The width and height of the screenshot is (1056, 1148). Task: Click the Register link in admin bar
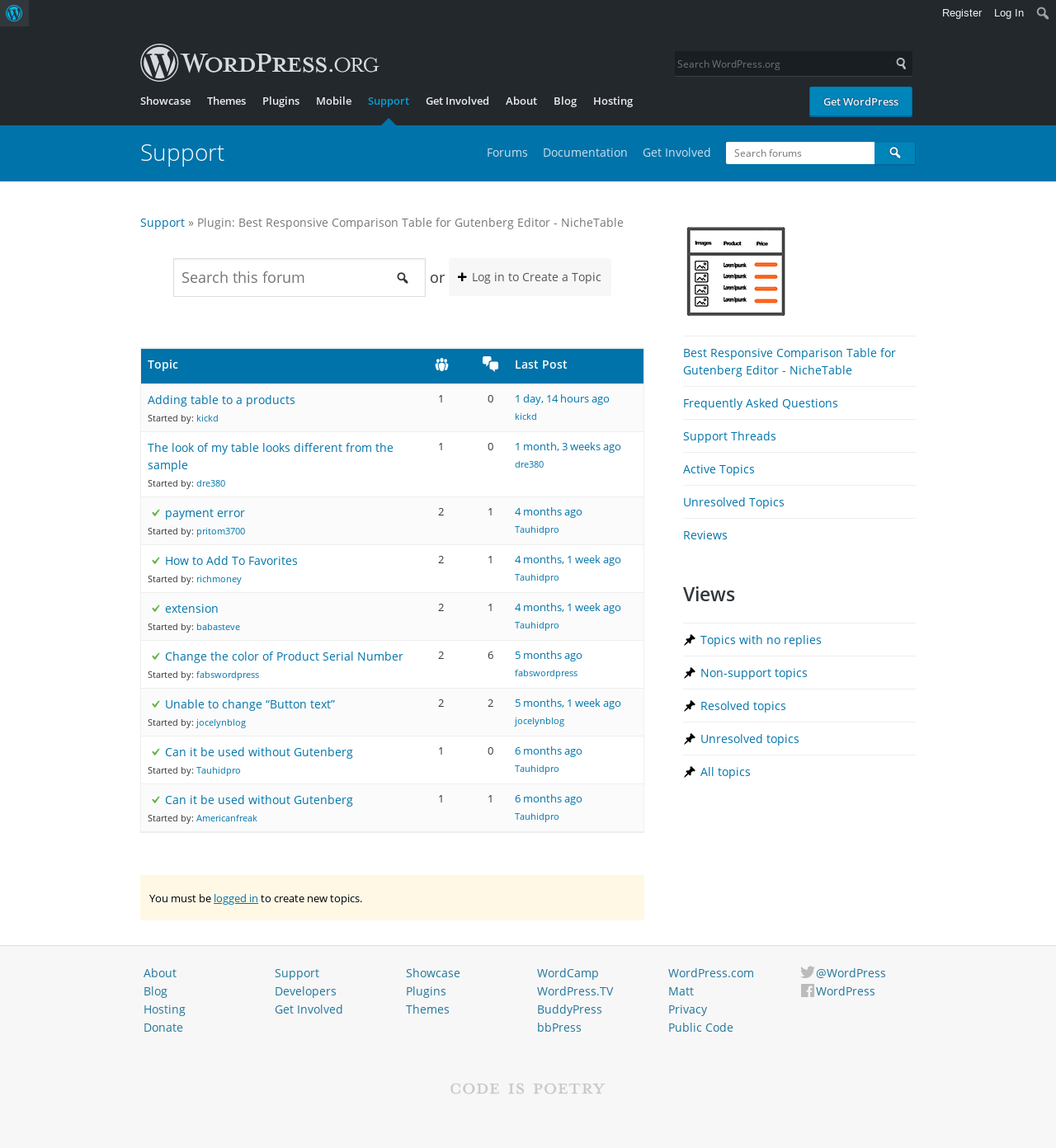962,13
